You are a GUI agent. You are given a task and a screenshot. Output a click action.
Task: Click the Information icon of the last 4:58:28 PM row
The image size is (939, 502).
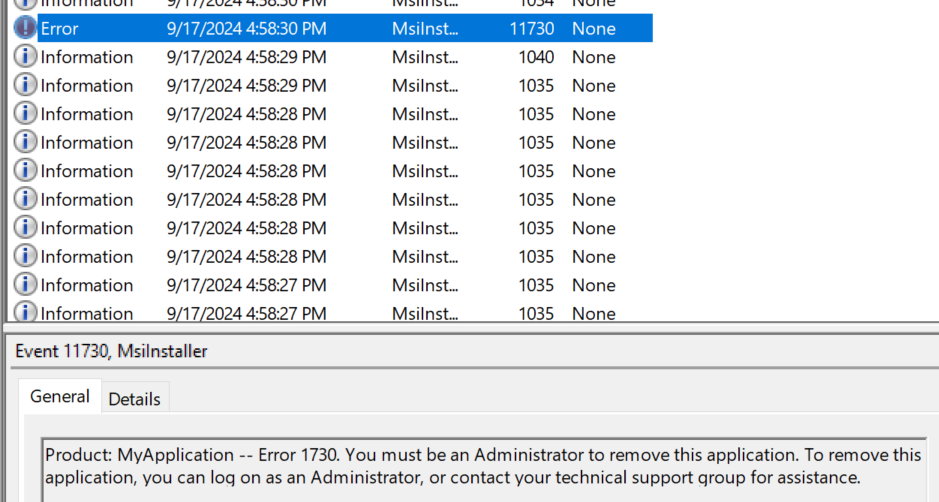25,256
